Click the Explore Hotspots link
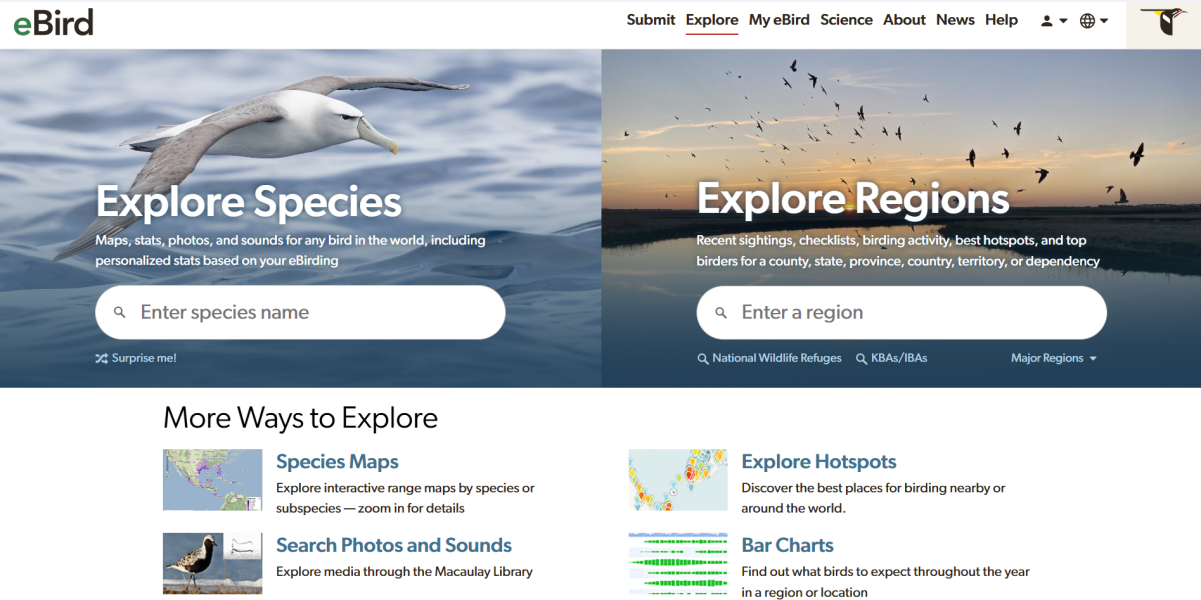The height and width of the screenshot is (600, 1201). coord(818,461)
